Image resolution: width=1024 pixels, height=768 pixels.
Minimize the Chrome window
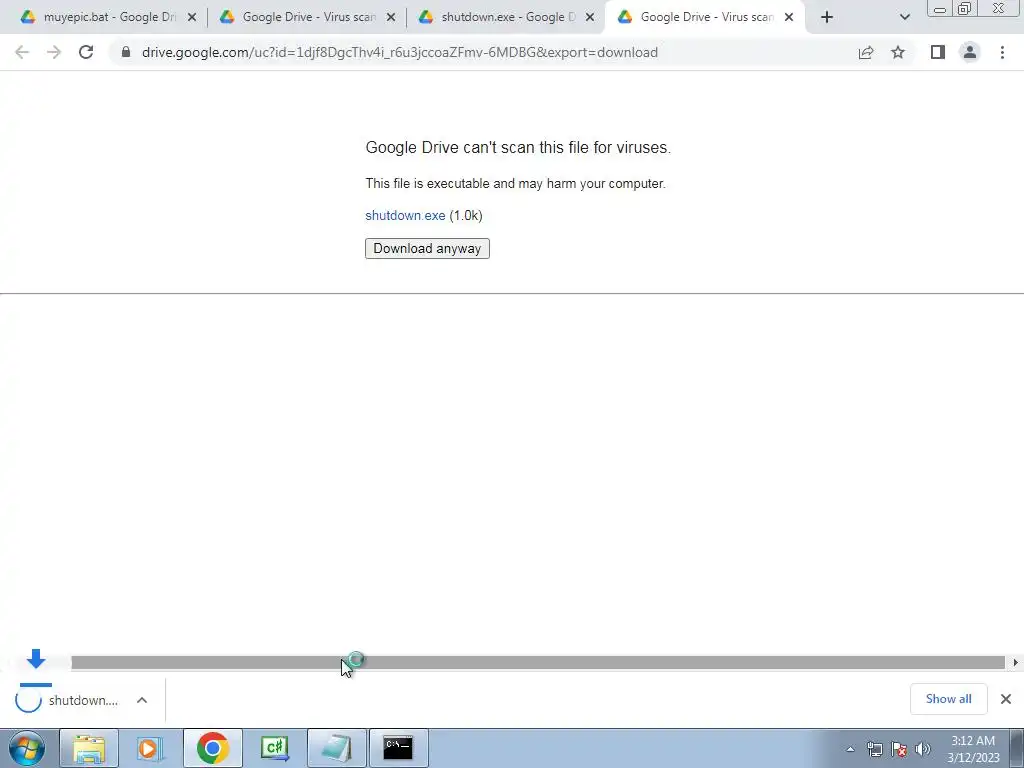coord(939,8)
